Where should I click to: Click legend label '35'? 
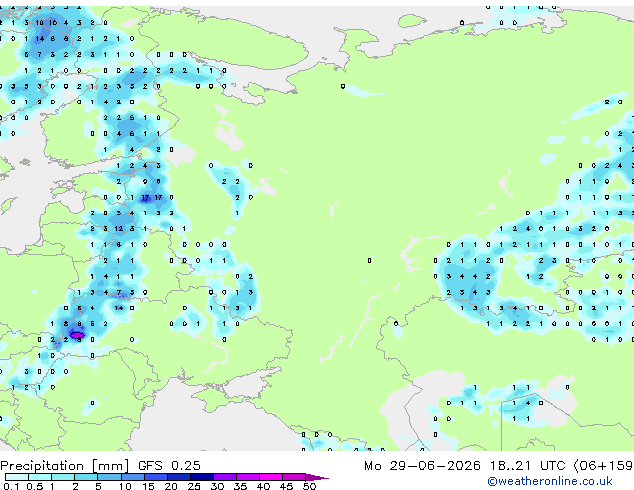tap(240, 486)
